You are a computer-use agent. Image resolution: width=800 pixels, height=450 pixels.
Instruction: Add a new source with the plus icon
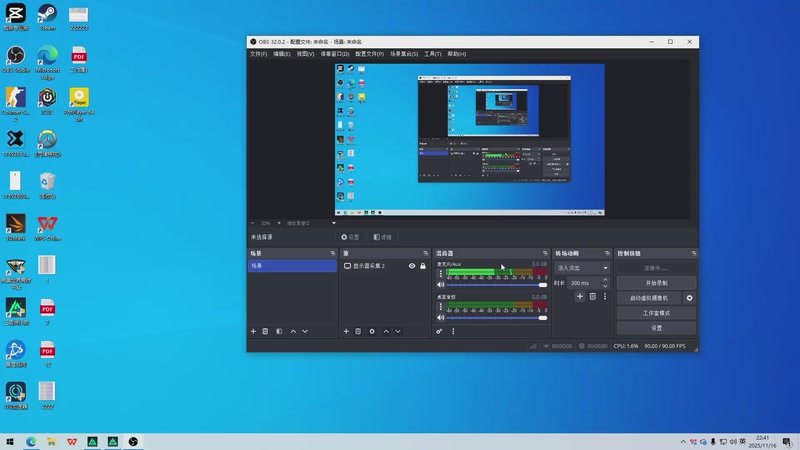[x=346, y=331]
